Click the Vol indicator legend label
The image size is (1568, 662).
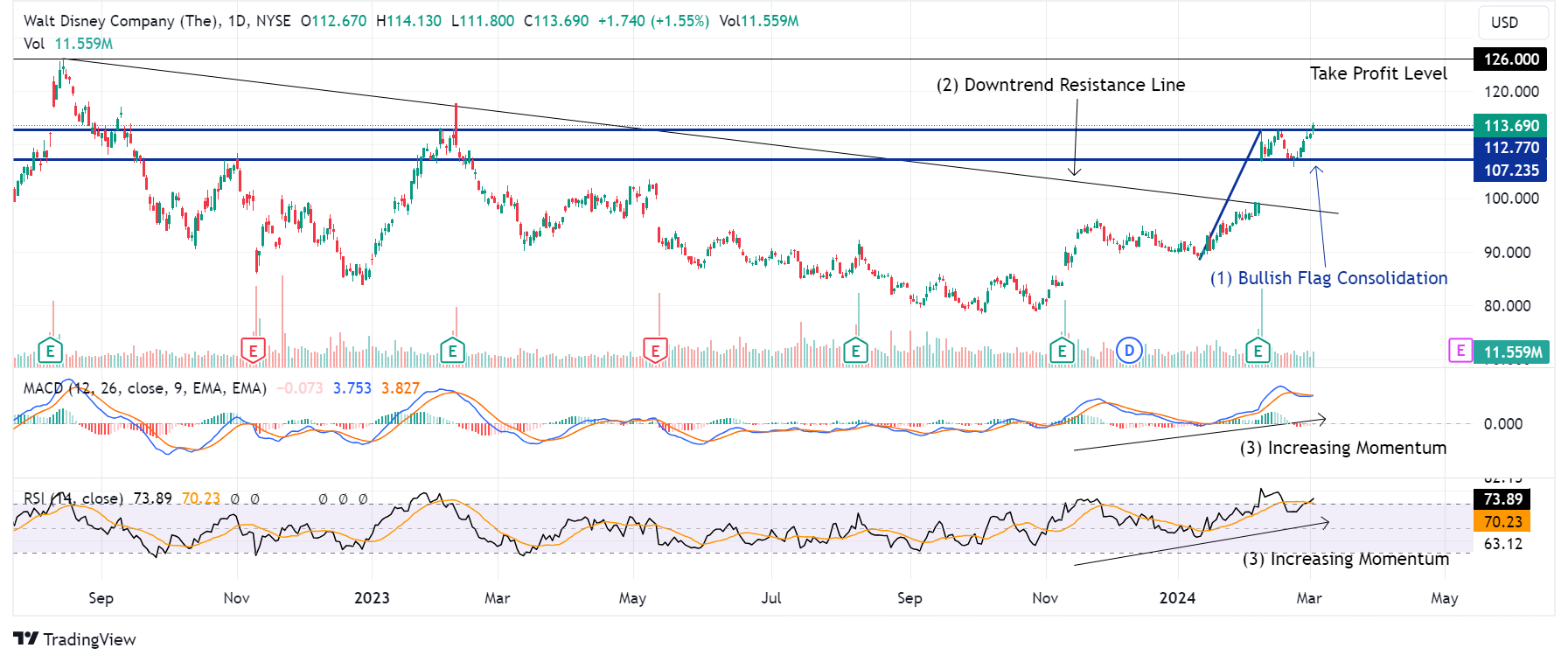tap(33, 44)
